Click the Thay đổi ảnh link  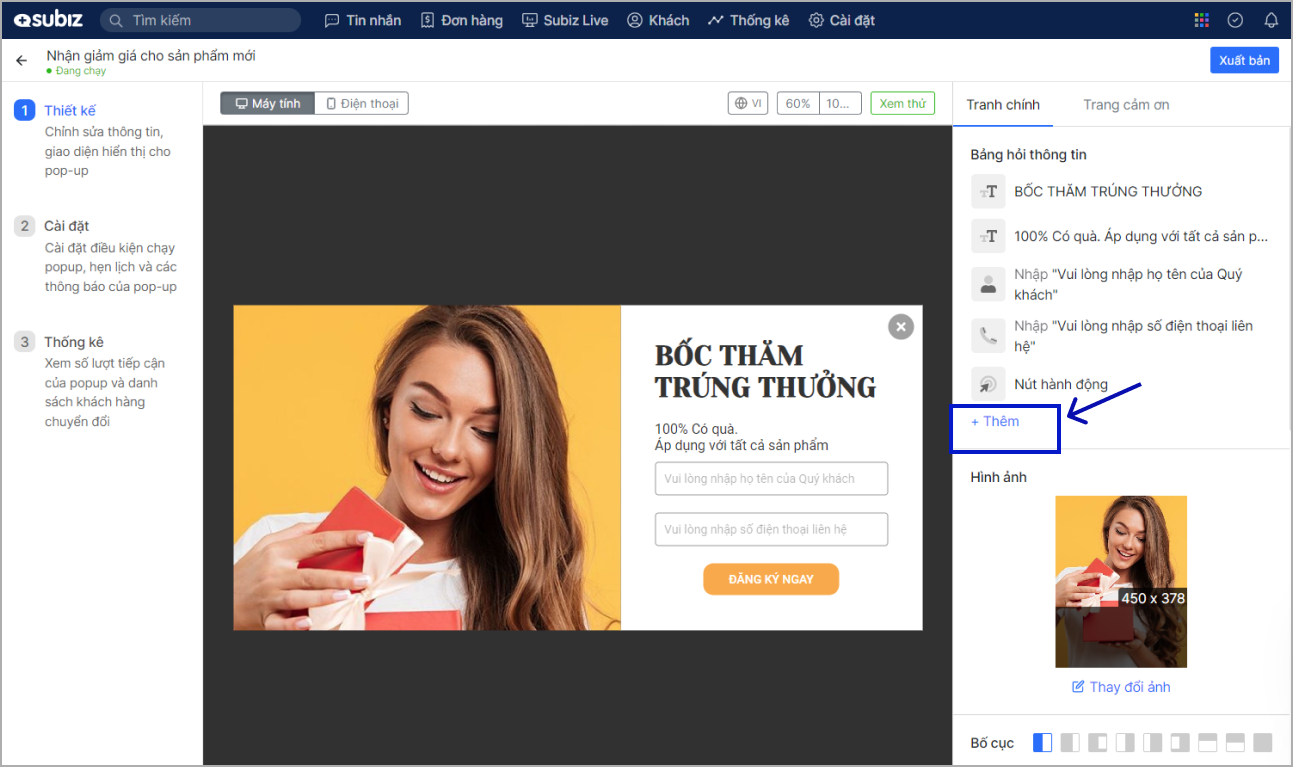1120,687
